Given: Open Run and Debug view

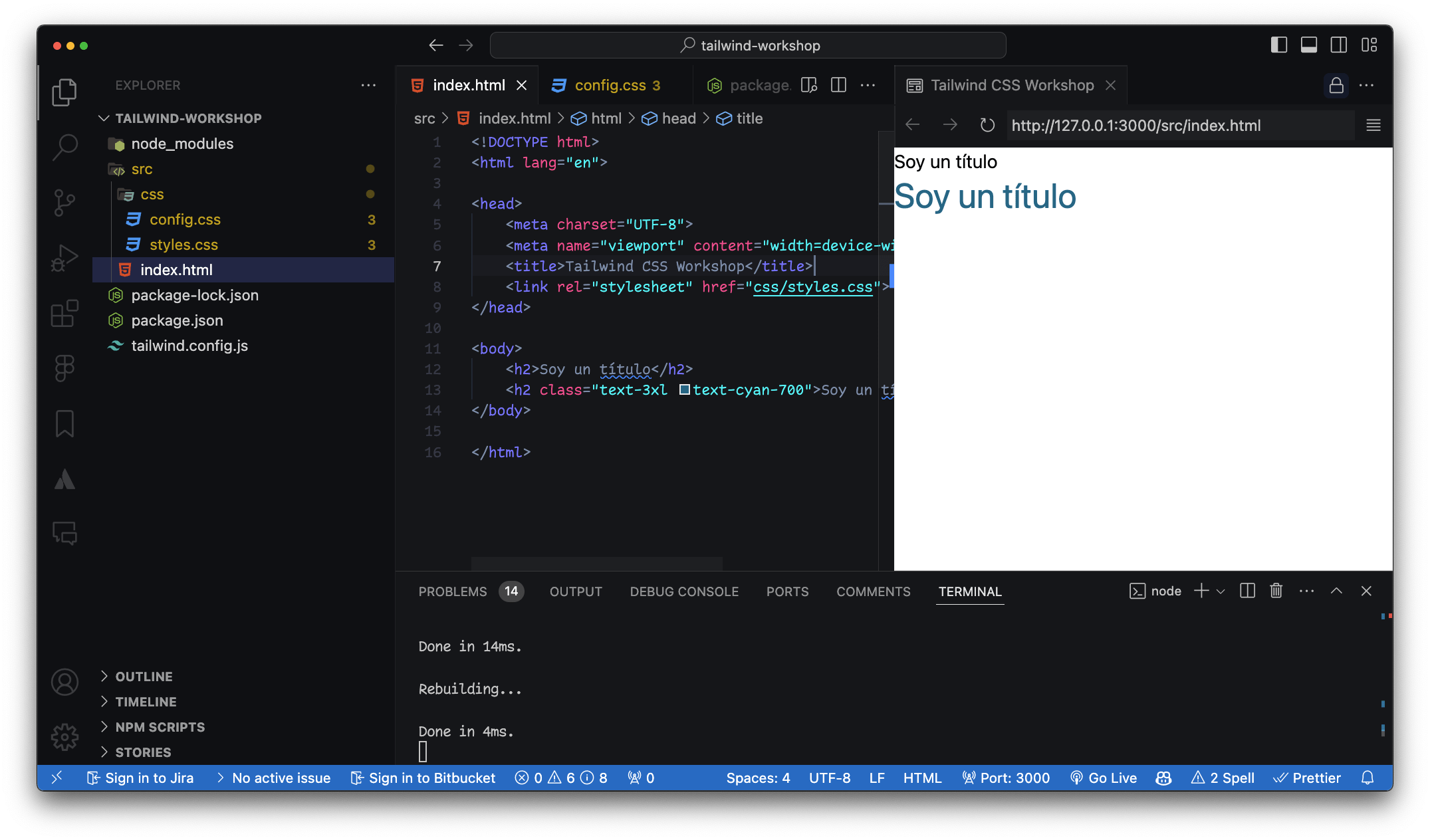Looking at the screenshot, I should point(64,258).
